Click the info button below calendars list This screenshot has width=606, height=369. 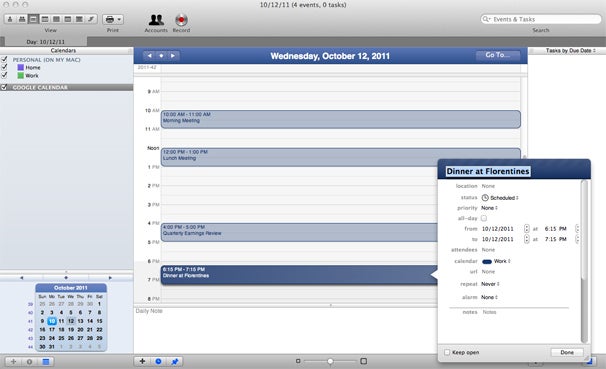pos(29,362)
